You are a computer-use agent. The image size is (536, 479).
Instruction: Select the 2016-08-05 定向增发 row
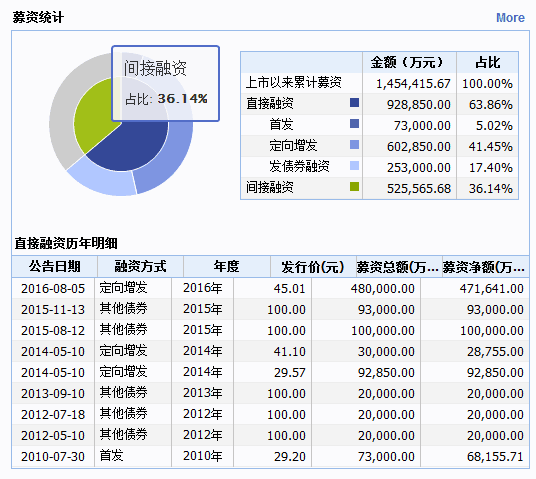(x=270, y=288)
